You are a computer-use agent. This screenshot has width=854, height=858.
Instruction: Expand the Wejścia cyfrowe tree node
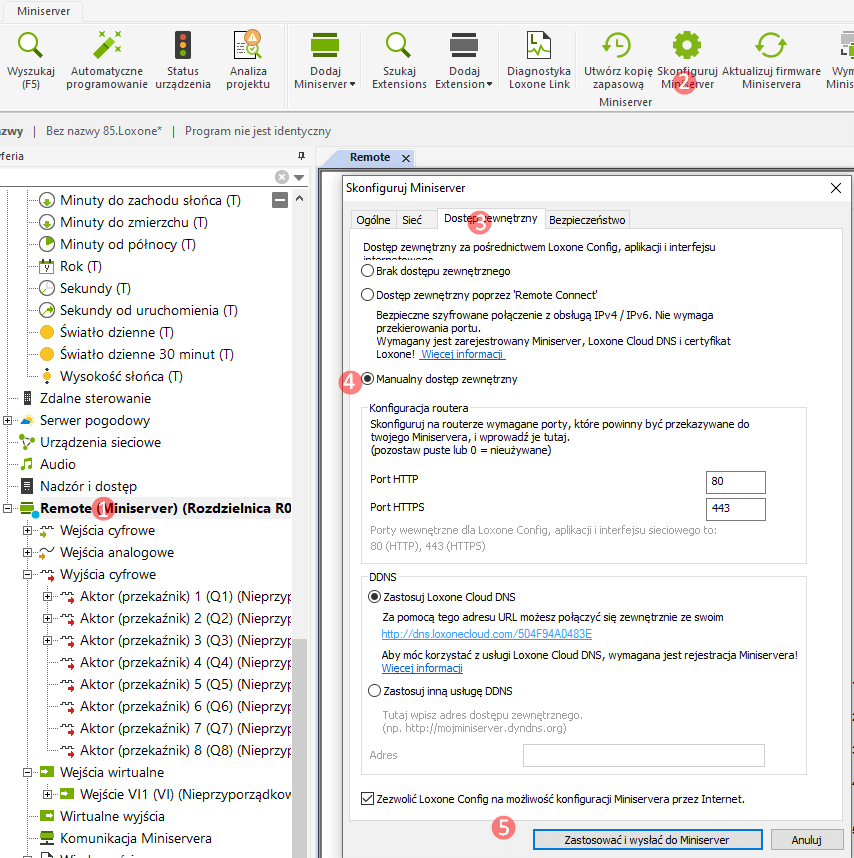coord(28,531)
